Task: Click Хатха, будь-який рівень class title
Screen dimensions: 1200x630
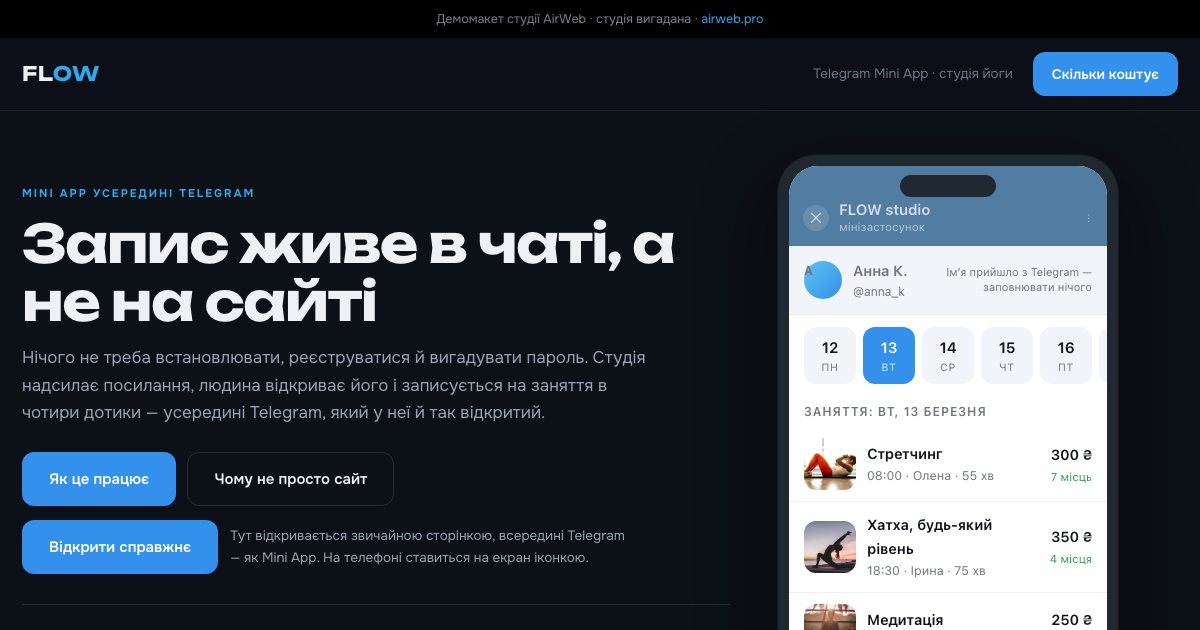Action: pos(930,537)
